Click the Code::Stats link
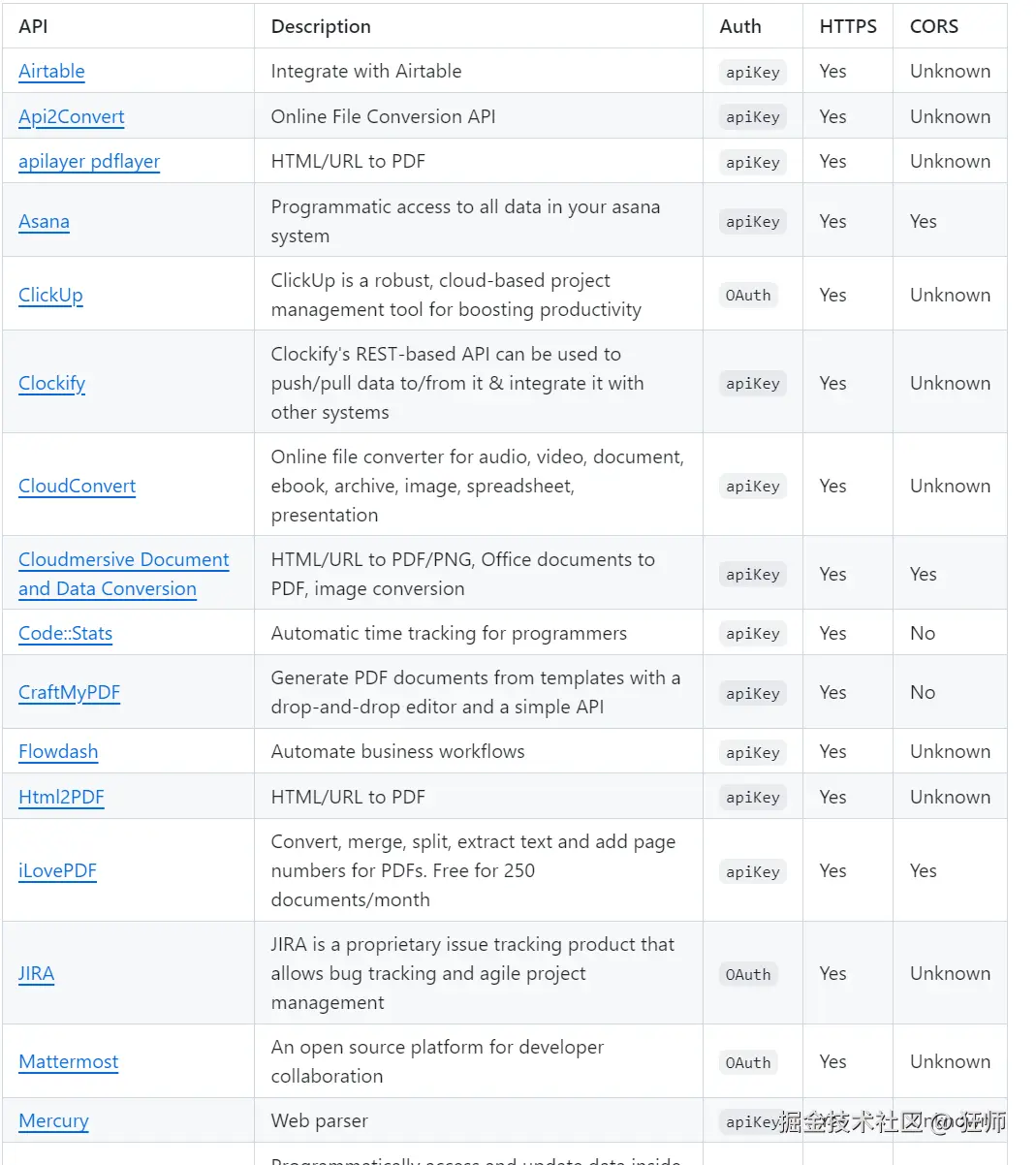This screenshot has height=1165, width=1036. coord(65,633)
